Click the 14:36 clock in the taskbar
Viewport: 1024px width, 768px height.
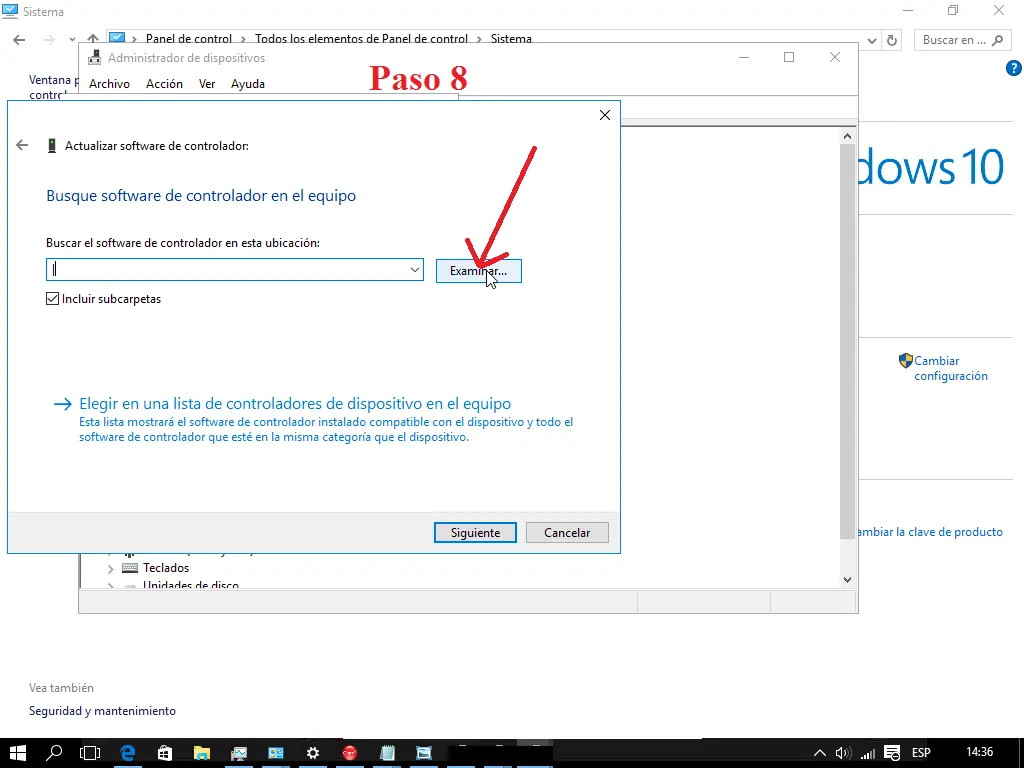point(979,752)
